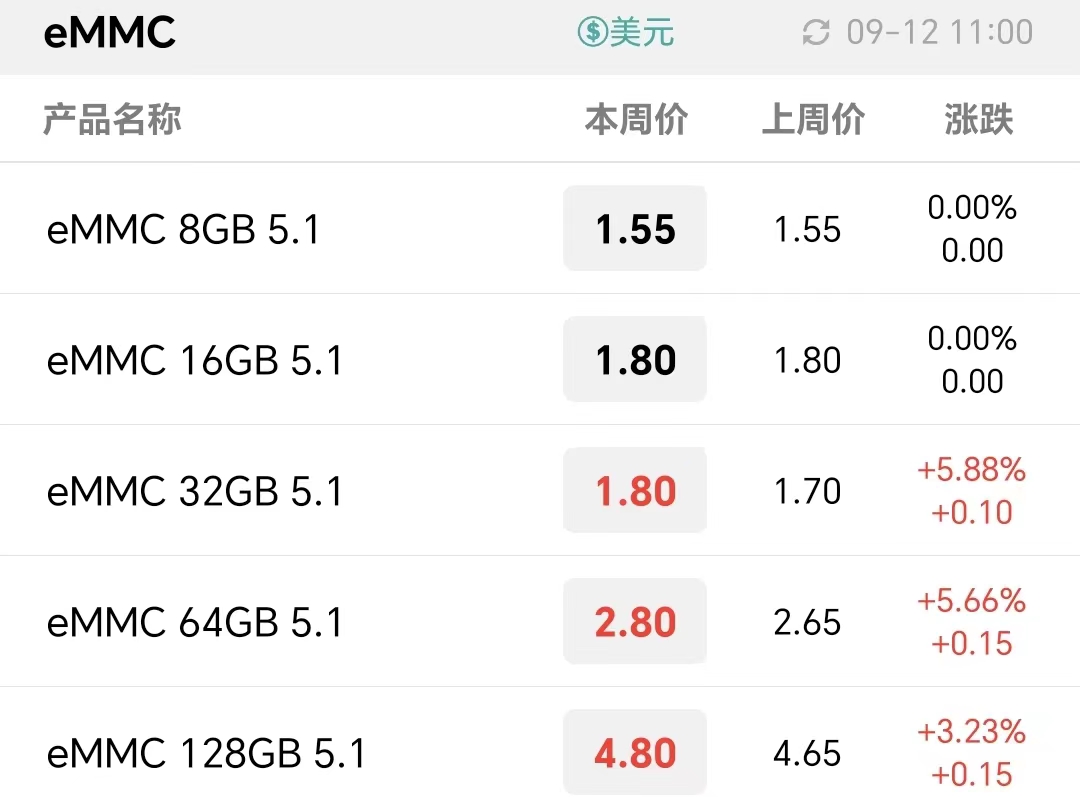Click the +5.88% change value
Image resolution: width=1080 pixels, height=797 pixels.
[x=971, y=469]
